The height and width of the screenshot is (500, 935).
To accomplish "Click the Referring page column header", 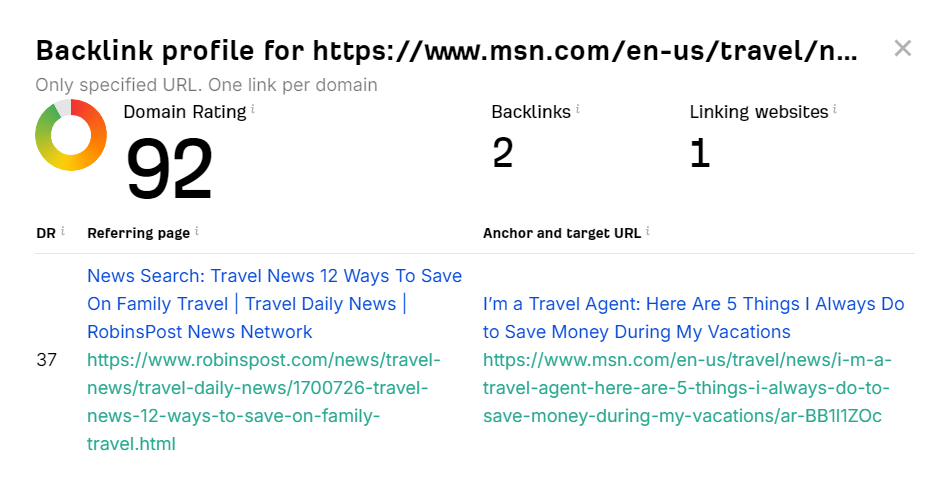I will (138, 233).
